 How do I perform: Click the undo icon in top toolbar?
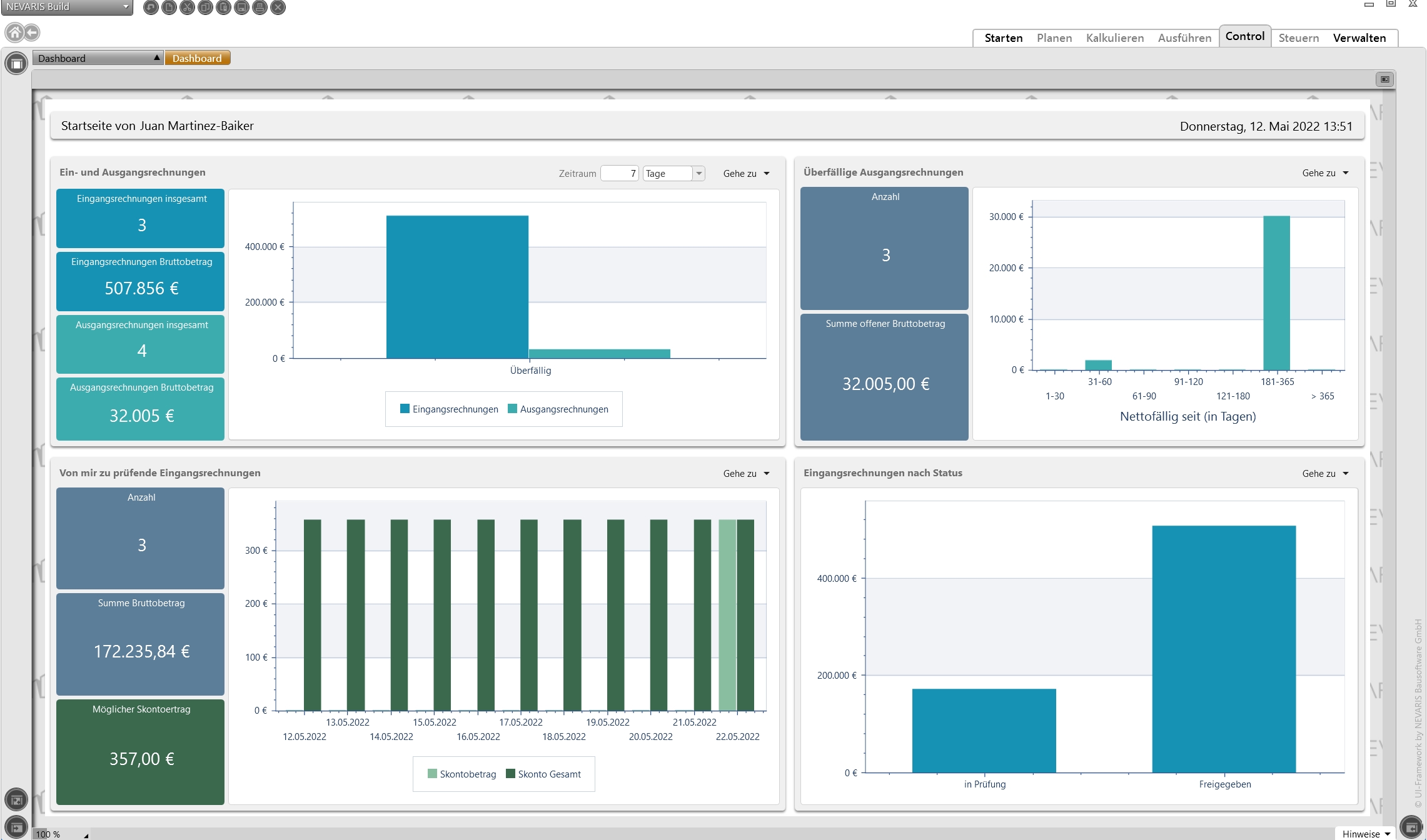point(151,7)
